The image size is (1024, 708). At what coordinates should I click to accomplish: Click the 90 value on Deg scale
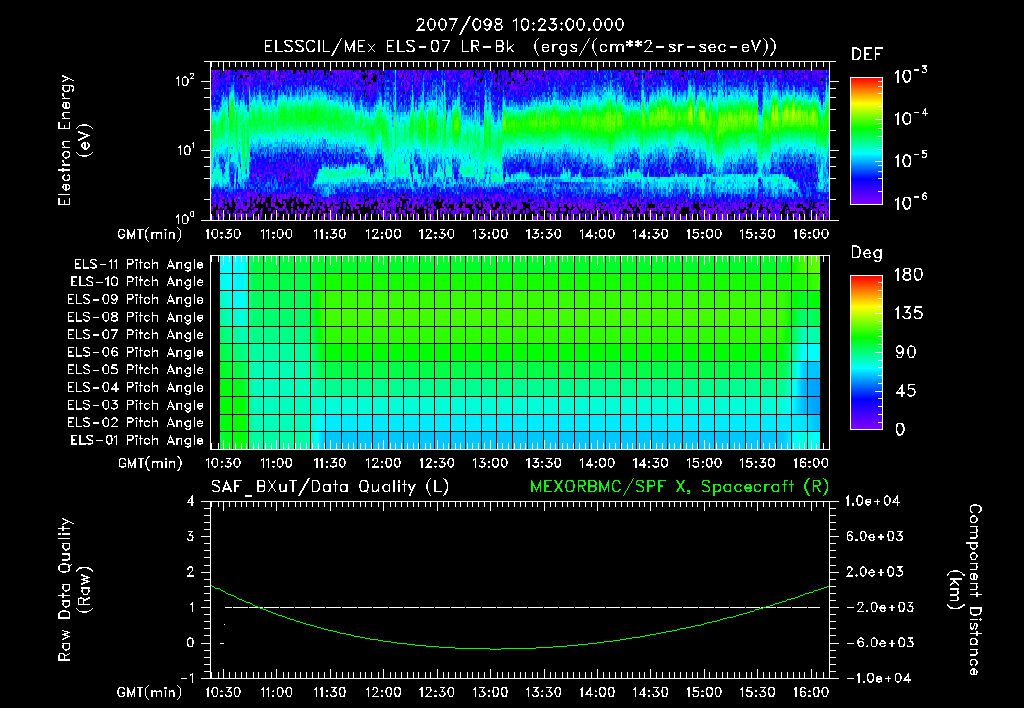[906, 353]
